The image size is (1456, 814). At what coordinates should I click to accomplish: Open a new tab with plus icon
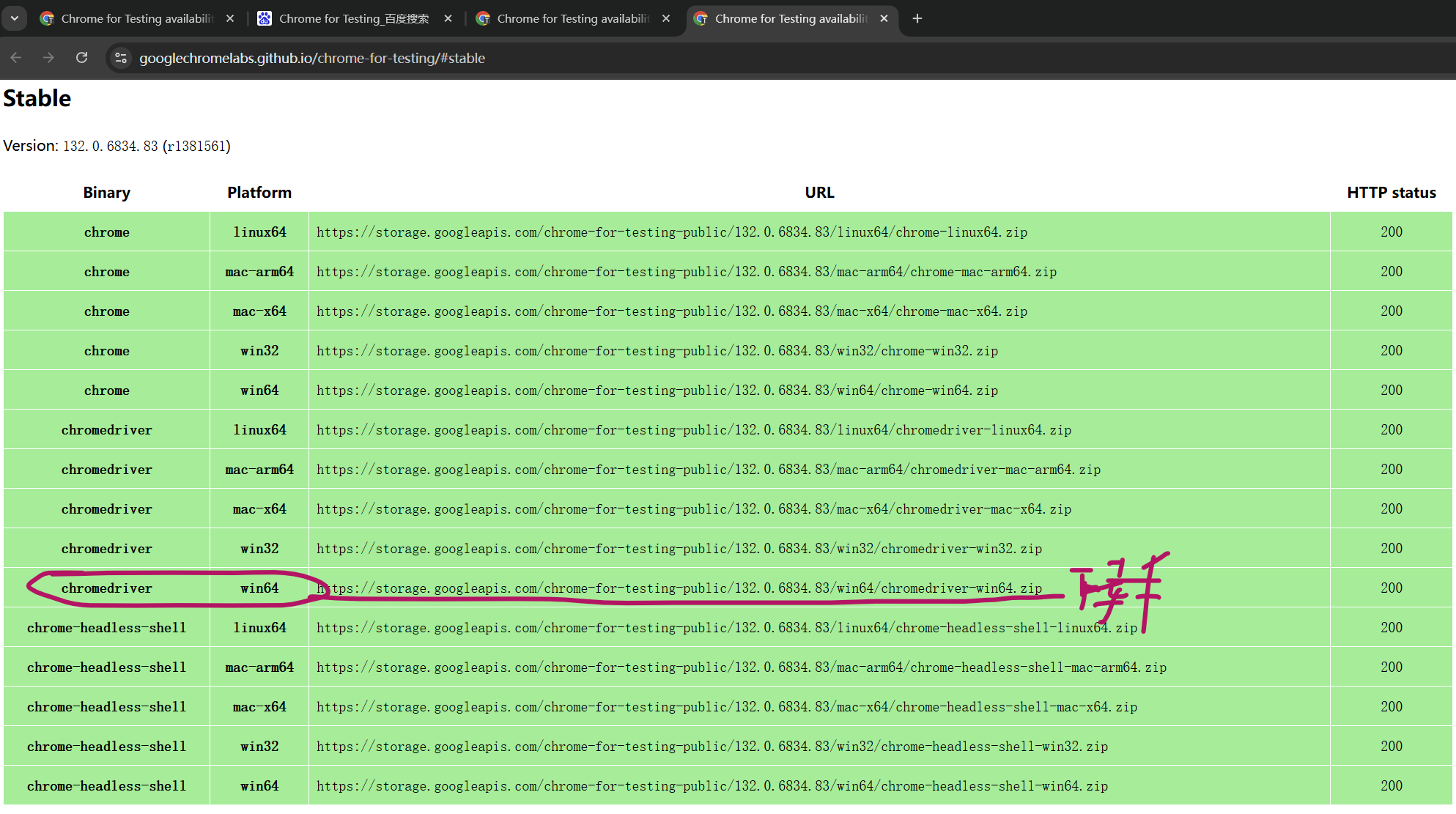pyautogui.click(x=917, y=18)
